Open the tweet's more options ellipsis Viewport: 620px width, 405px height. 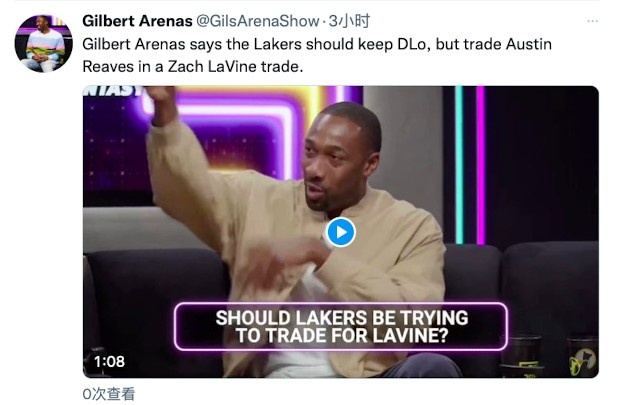(x=592, y=21)
